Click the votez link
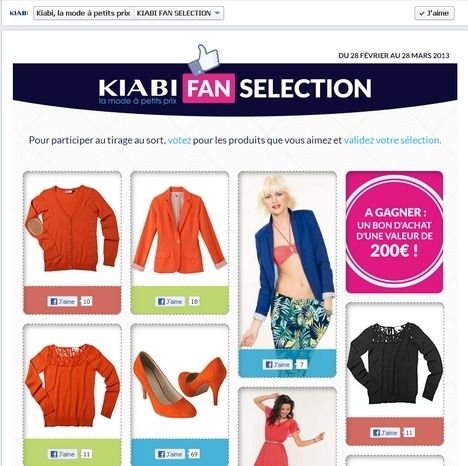This screenshot has width=468, height=466. coord(179,140)
